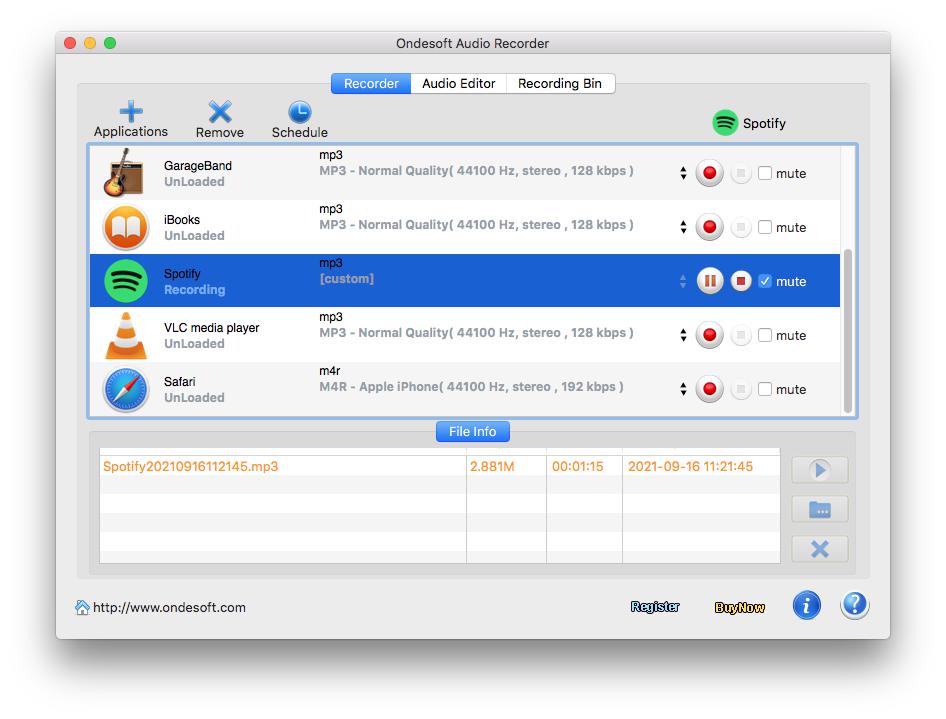Switch to the Recording Bin tab
The width and height of the screenshot is (946, 719).
(x=559, y=84)
